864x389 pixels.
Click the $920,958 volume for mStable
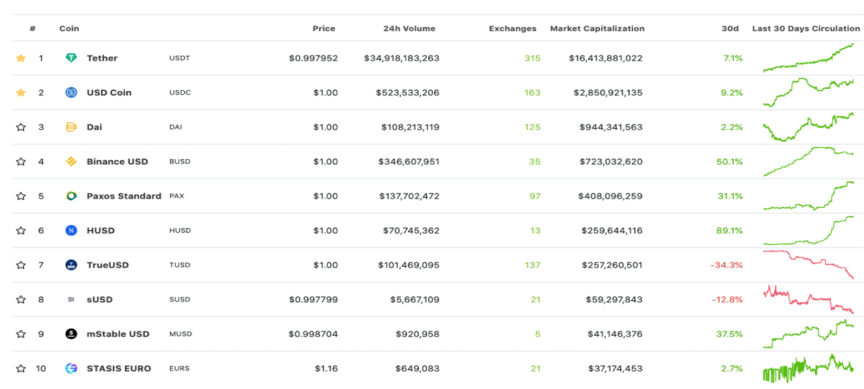coord(417,334)
